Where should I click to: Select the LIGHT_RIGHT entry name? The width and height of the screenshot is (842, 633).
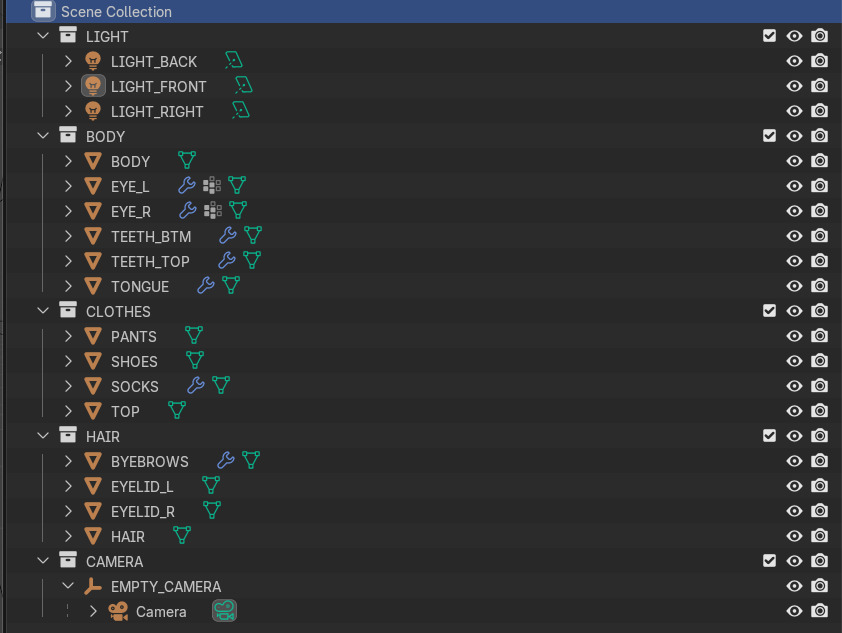(157, 111)
